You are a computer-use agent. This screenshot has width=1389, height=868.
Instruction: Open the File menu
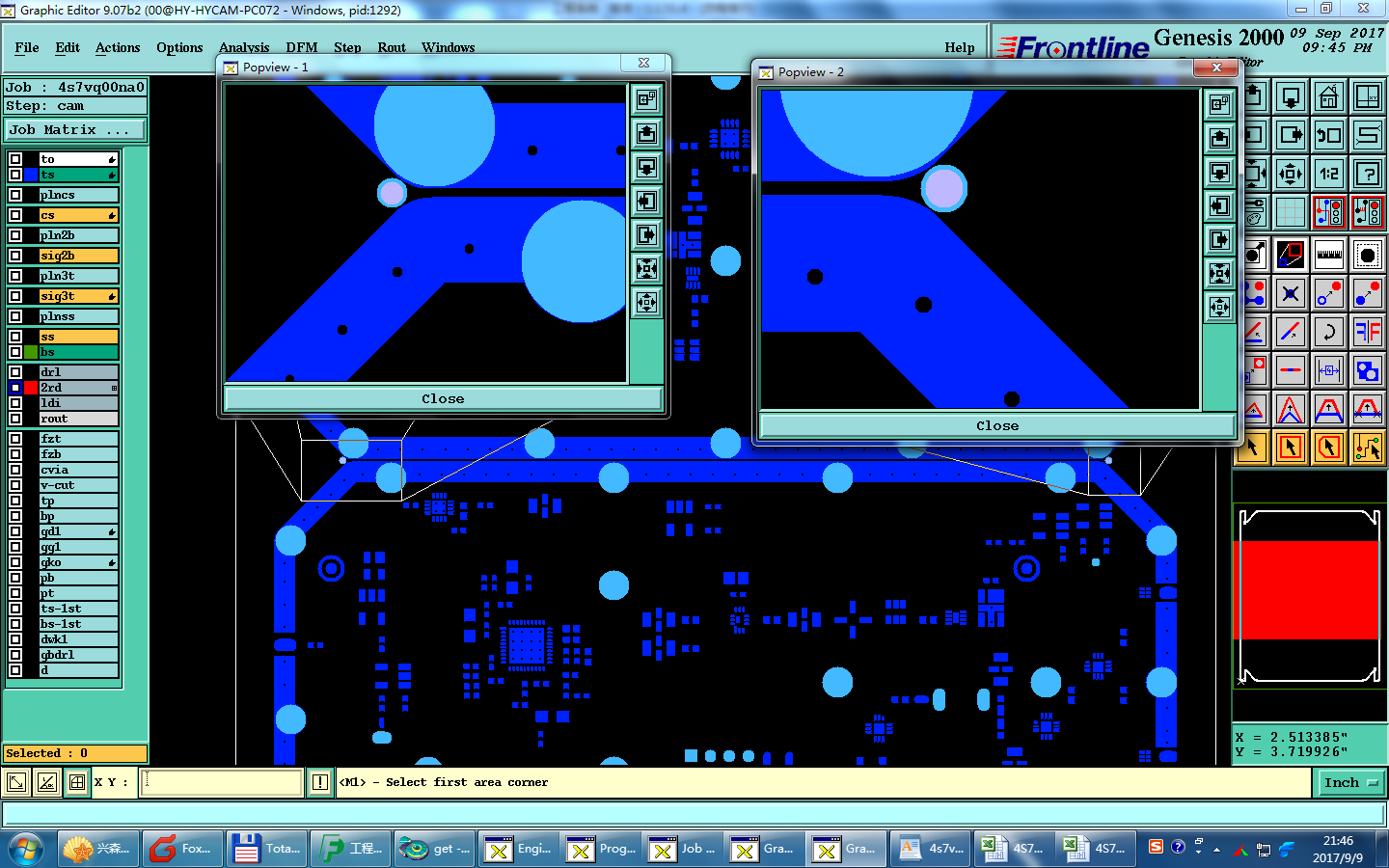coord(27,47)
